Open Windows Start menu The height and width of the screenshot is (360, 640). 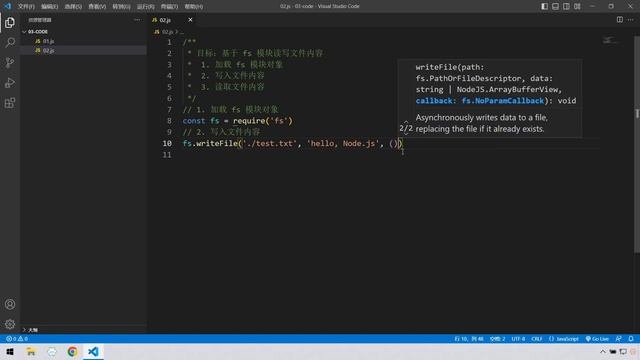10,351
